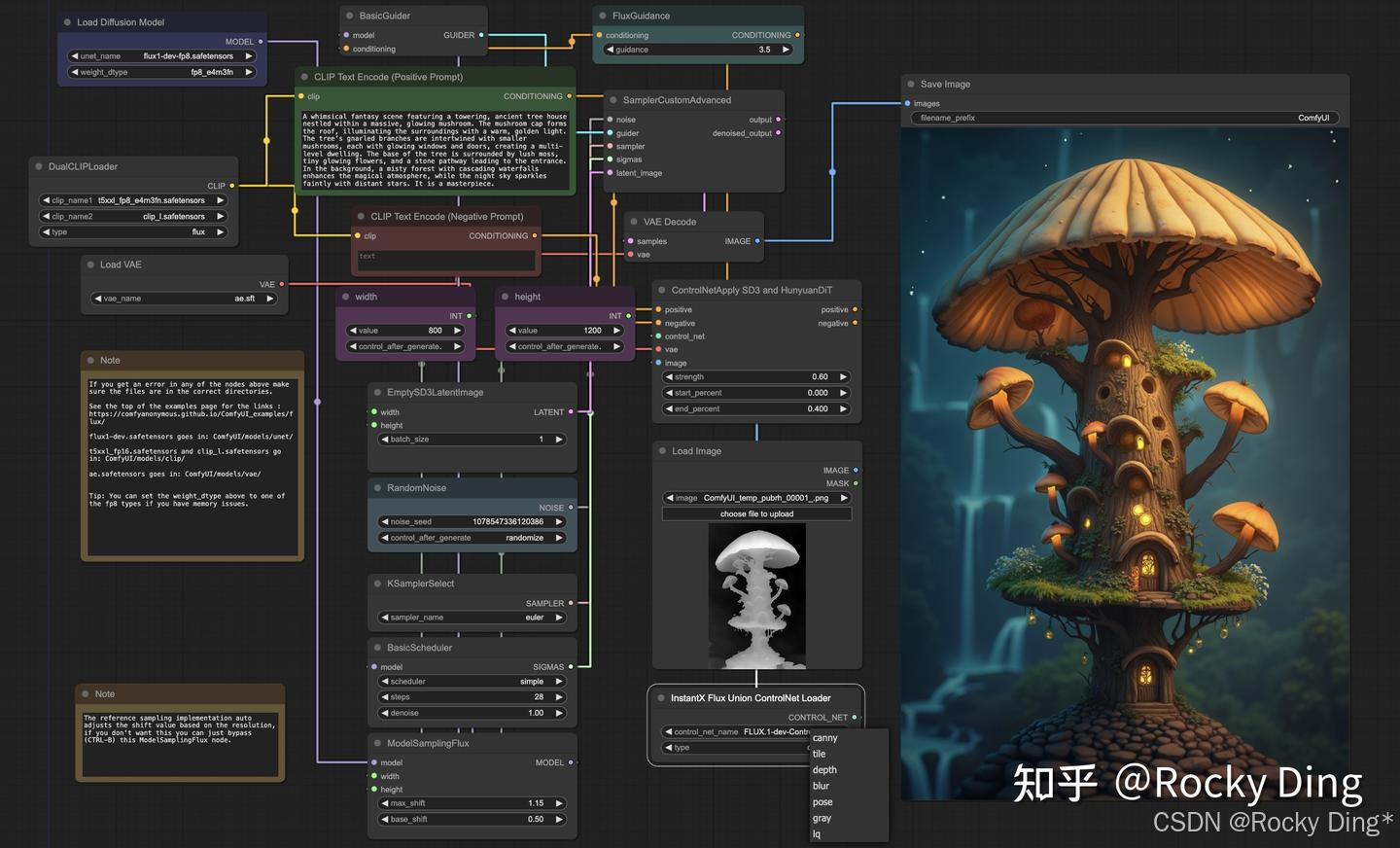Click the ControlNet strength 0.60 slider field
The height and width of the screenshot is (848, 1400).
756,377
